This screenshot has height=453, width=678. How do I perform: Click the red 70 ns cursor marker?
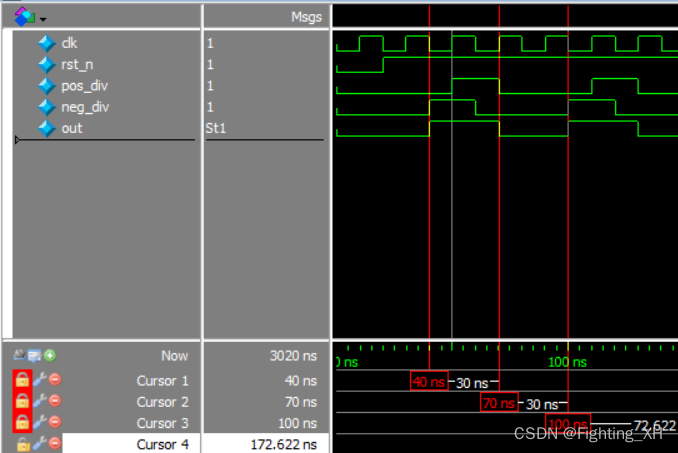pos(499,402)
